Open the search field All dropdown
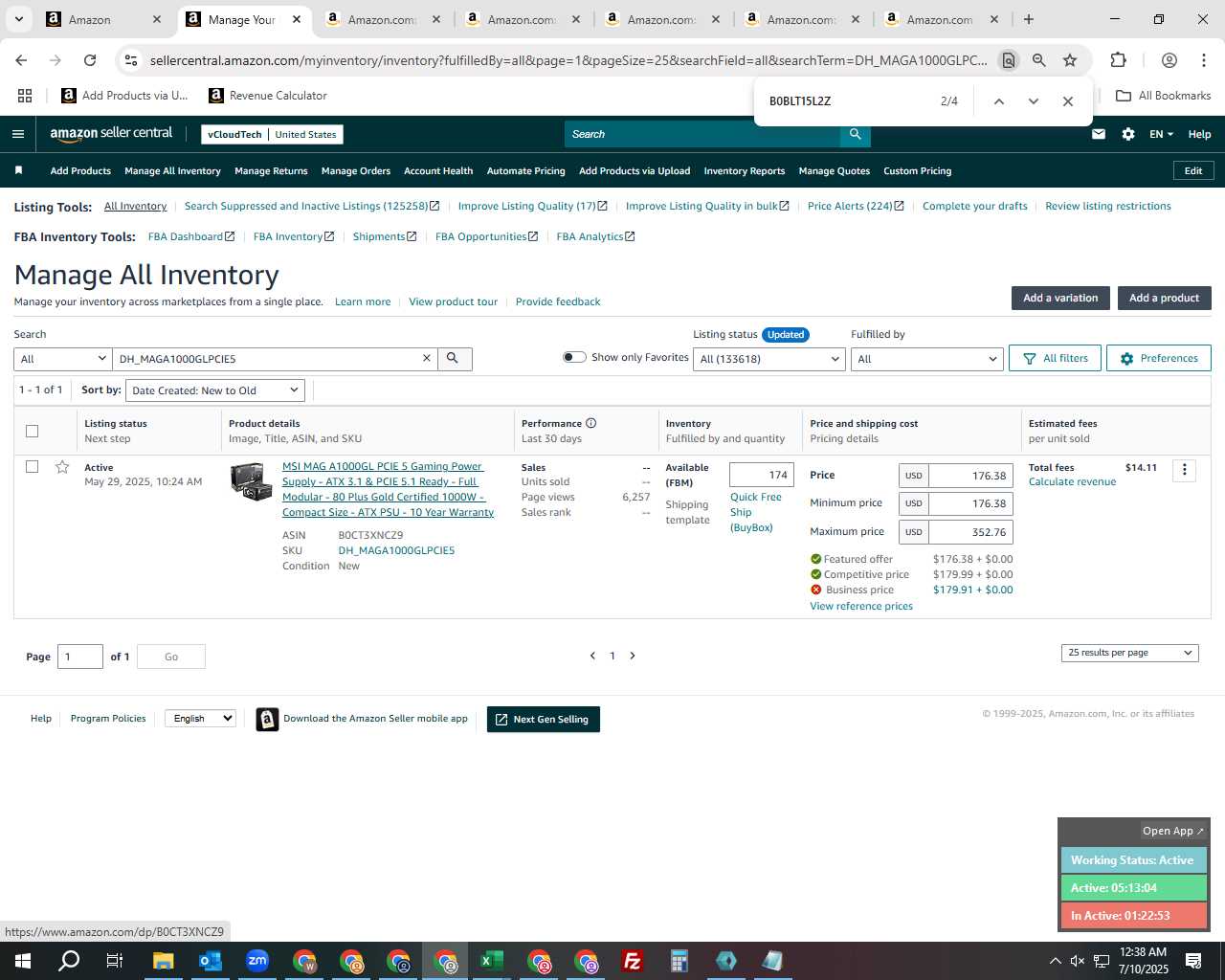 [63, 359]
